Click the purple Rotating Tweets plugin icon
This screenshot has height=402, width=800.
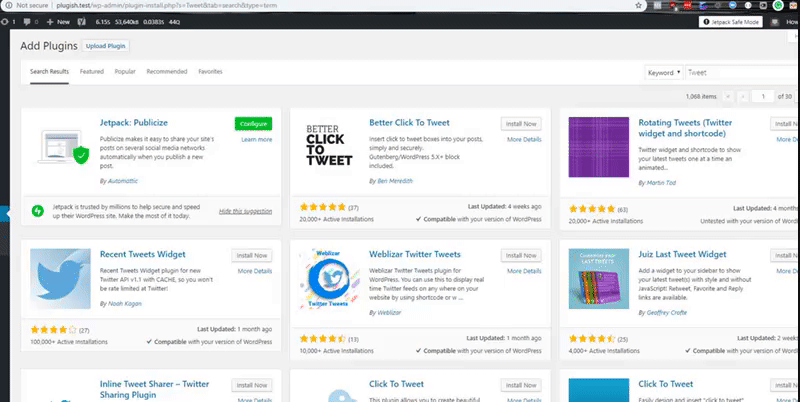(598, 147)
